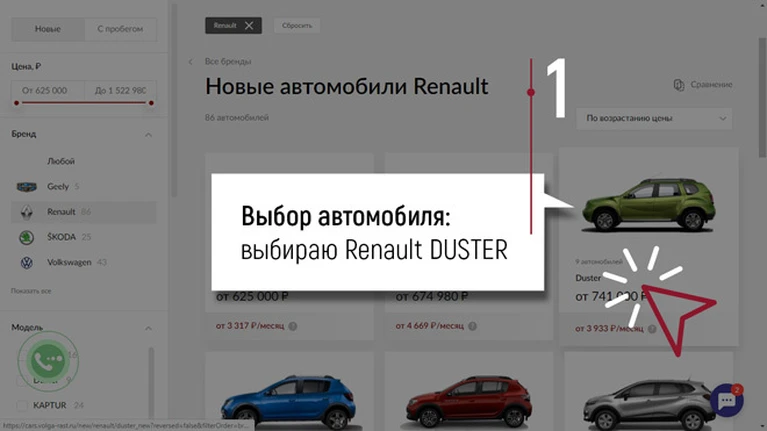The width and height of the screenshot is (767, 431).
Task: Click info icon beside от 3 317 ₽/месяц
Action: coord(293,326)
